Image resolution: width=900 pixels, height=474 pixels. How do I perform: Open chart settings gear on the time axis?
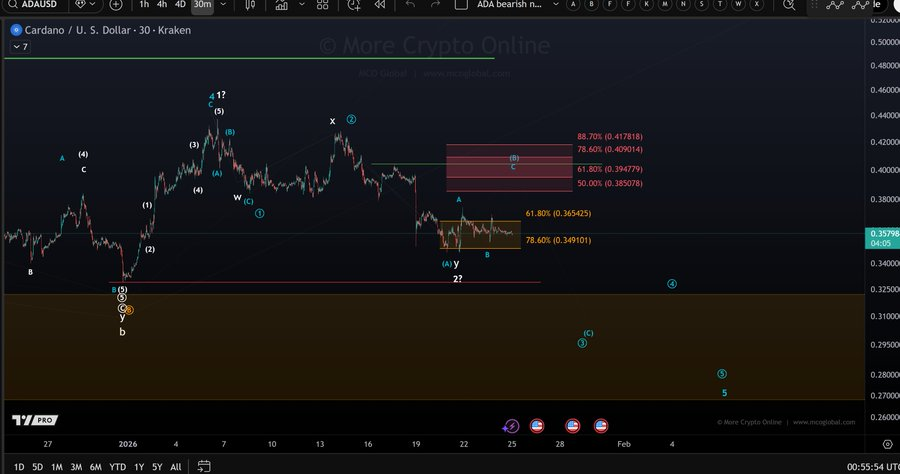click(886, 443)
